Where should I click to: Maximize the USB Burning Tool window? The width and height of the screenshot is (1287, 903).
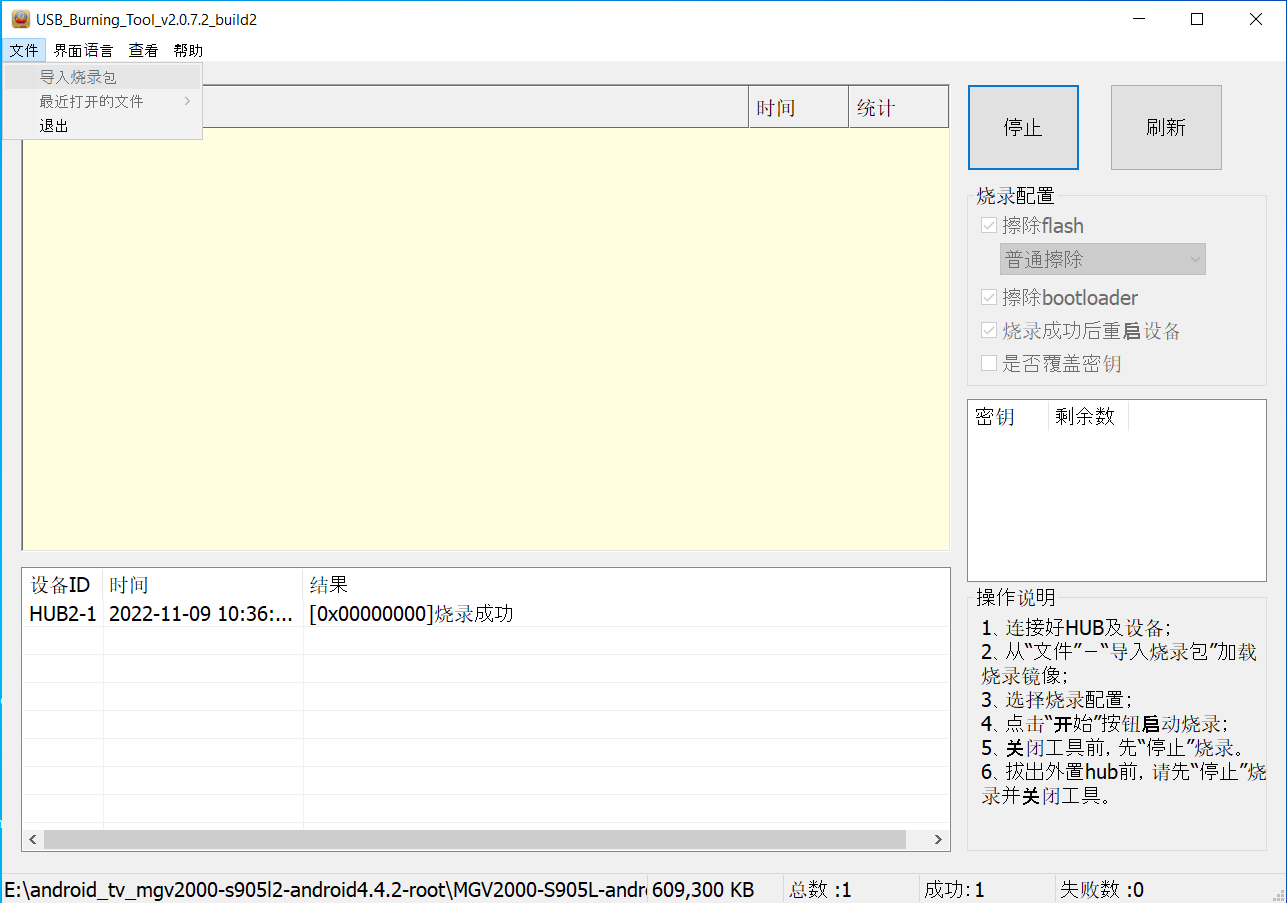point(1197,19)
